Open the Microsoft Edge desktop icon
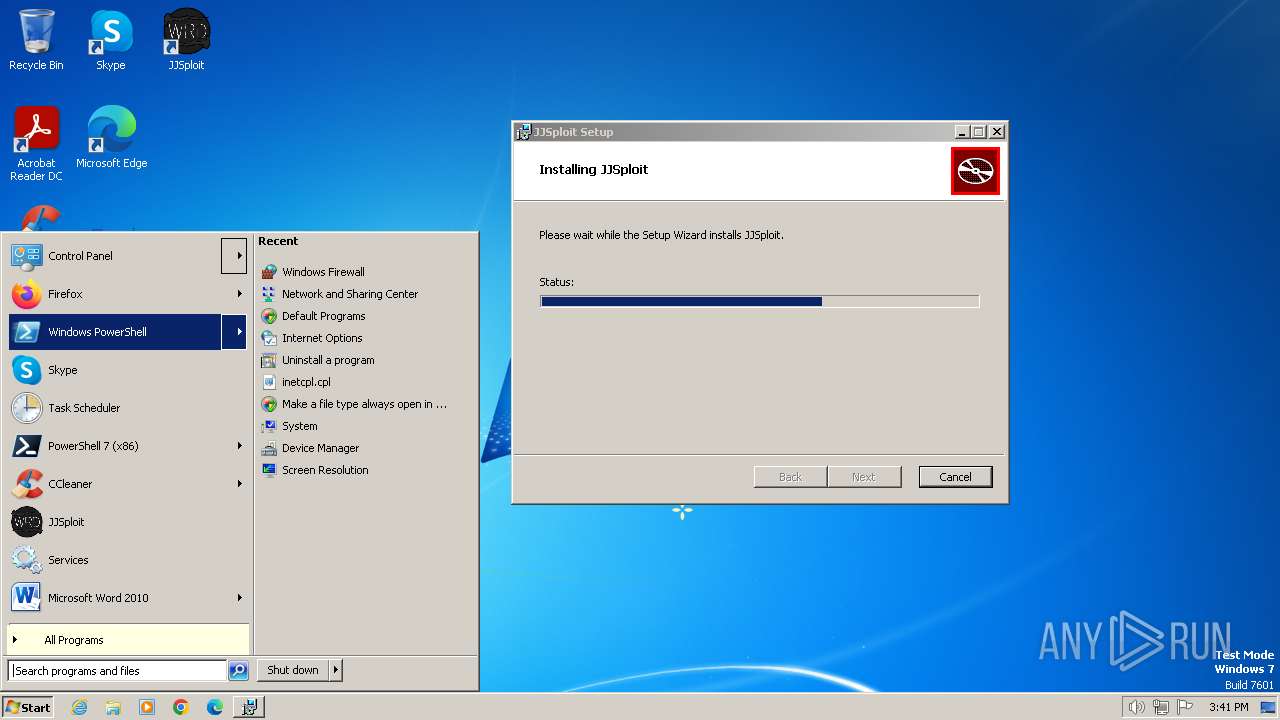The image size is (1280, 720). [x=111, y=137]
